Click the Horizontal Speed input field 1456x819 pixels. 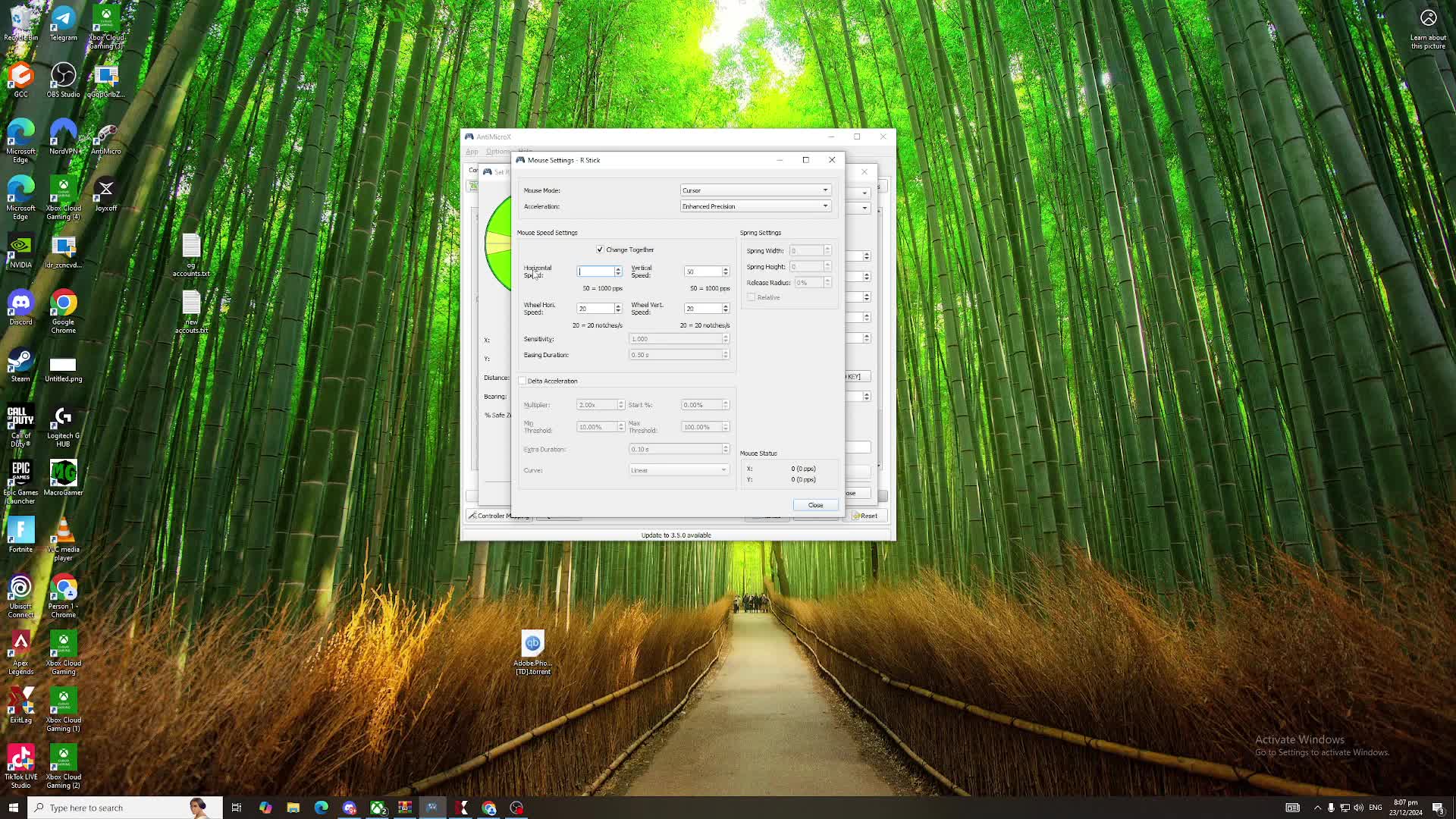[x=596, y=271]
